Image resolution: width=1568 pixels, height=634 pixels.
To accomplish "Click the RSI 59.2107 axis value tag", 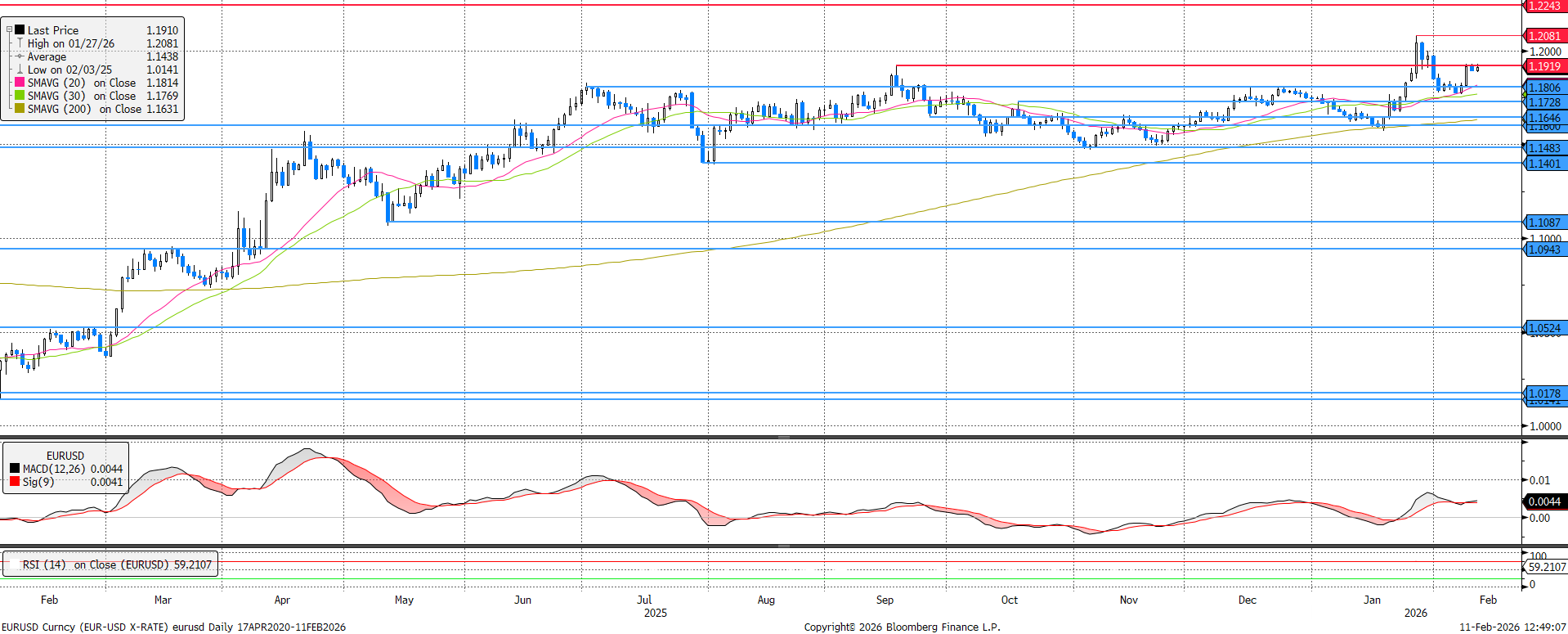I will pyautogui.click(x=1547, y=567).
